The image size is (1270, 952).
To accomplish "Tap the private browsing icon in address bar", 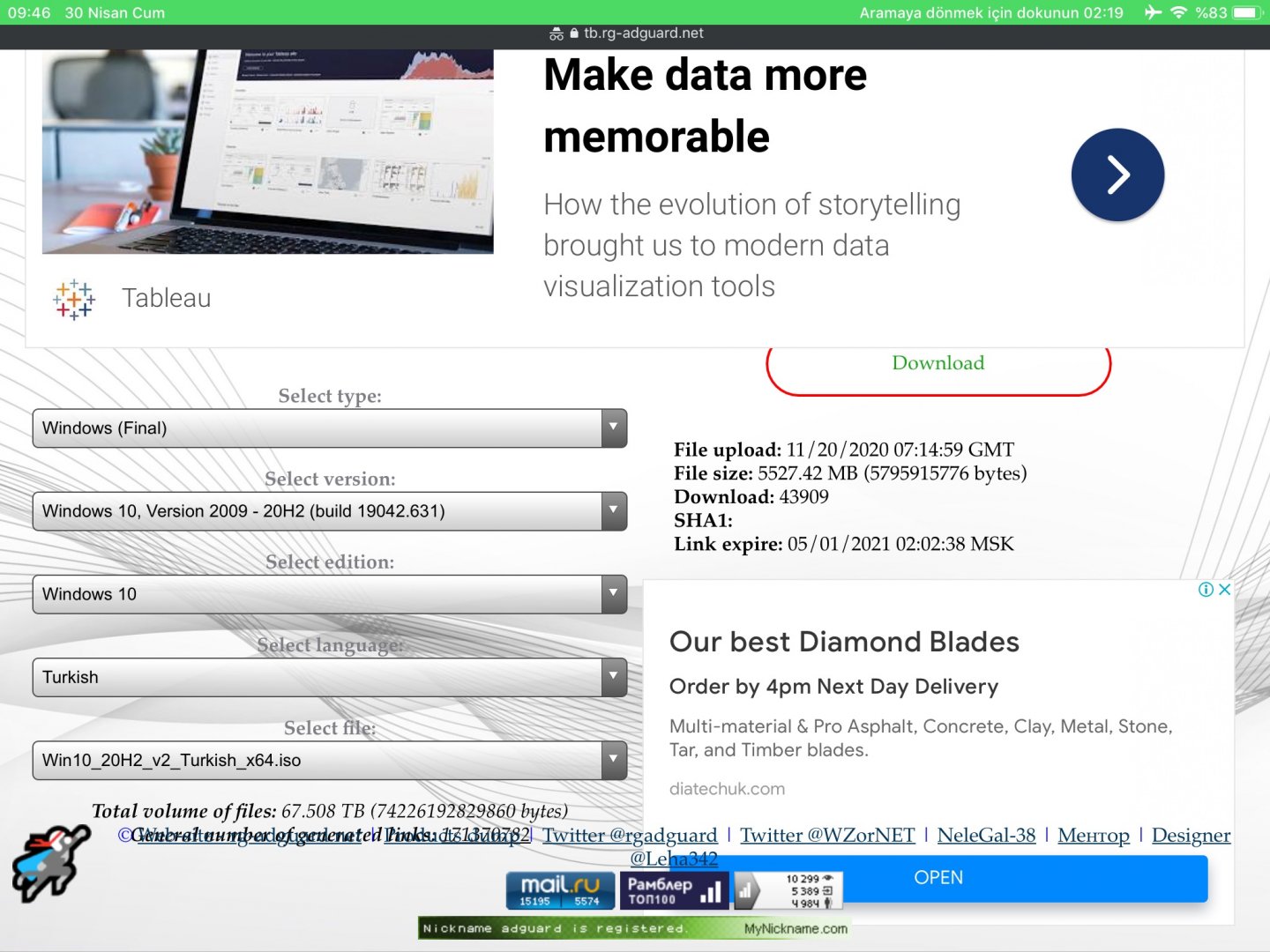I will click(556, 33).
